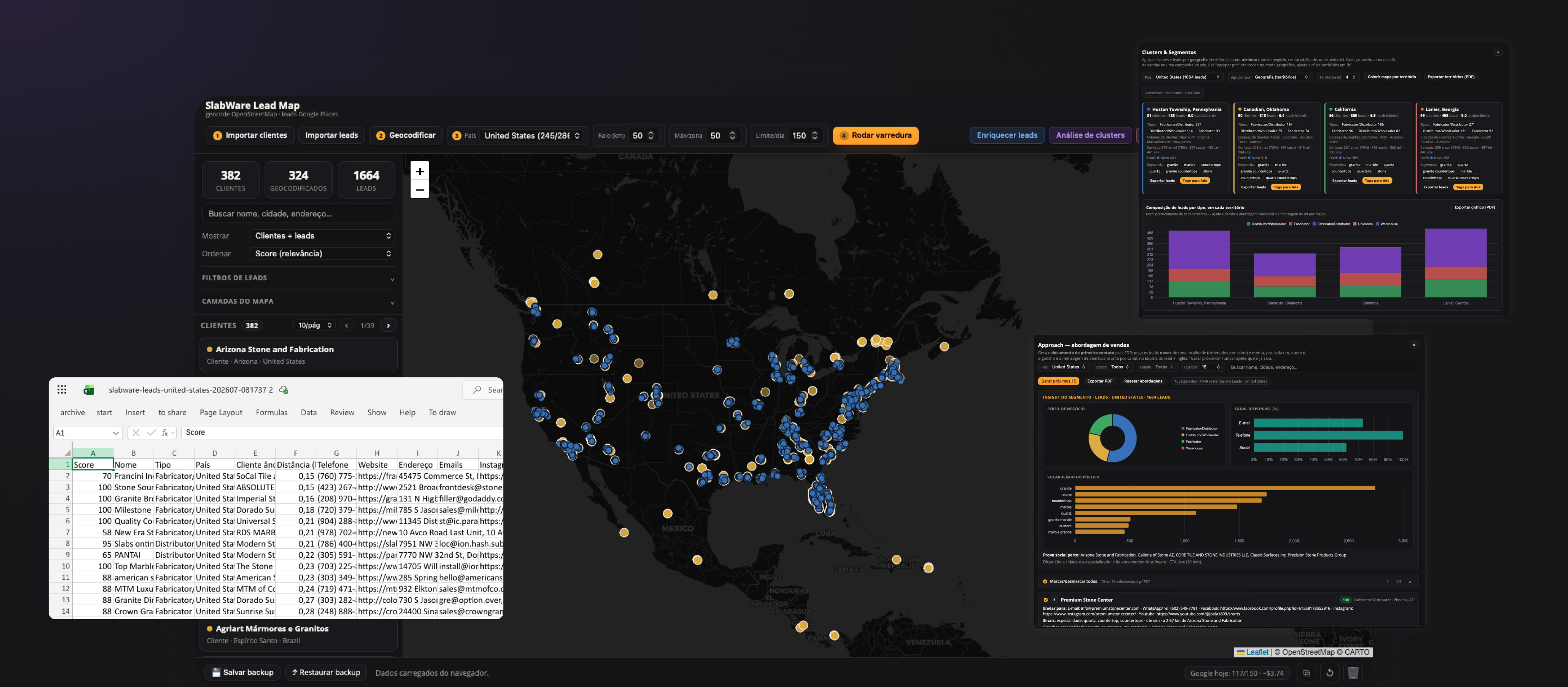
Task: Adjust the Raio (km) stepper
Action: tap(651, 136)
